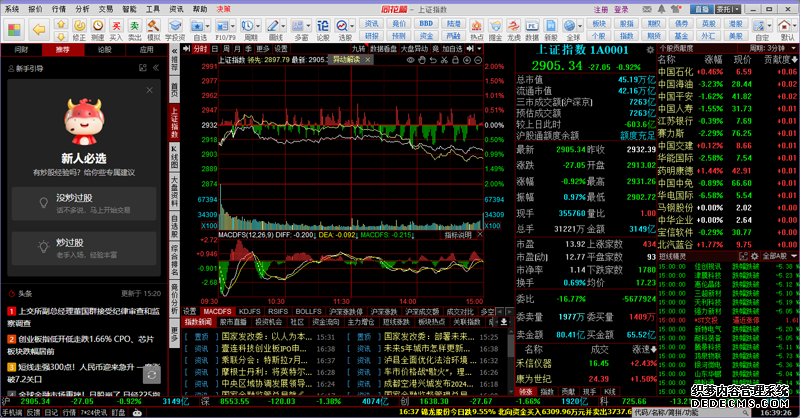Click the page-down small yellow arrow
Screen dimensions: 800x418
click(x=61, y=36)
